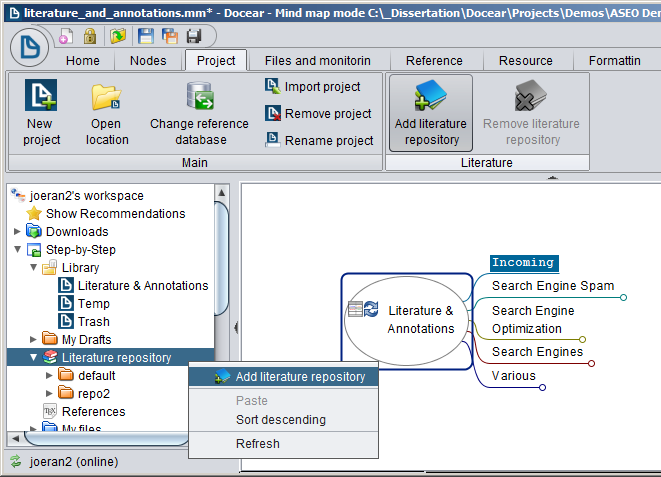Click the star icon for Show Recommendations
Screen dimensions: 661x477
[34, 214]
